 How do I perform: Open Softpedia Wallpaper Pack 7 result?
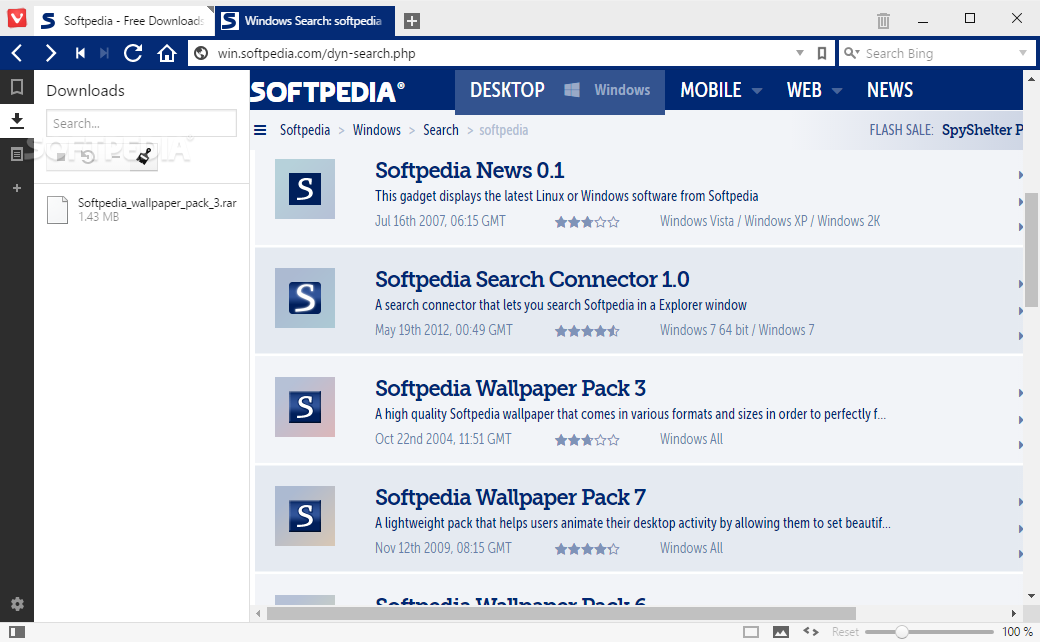[x=510, y=497]
